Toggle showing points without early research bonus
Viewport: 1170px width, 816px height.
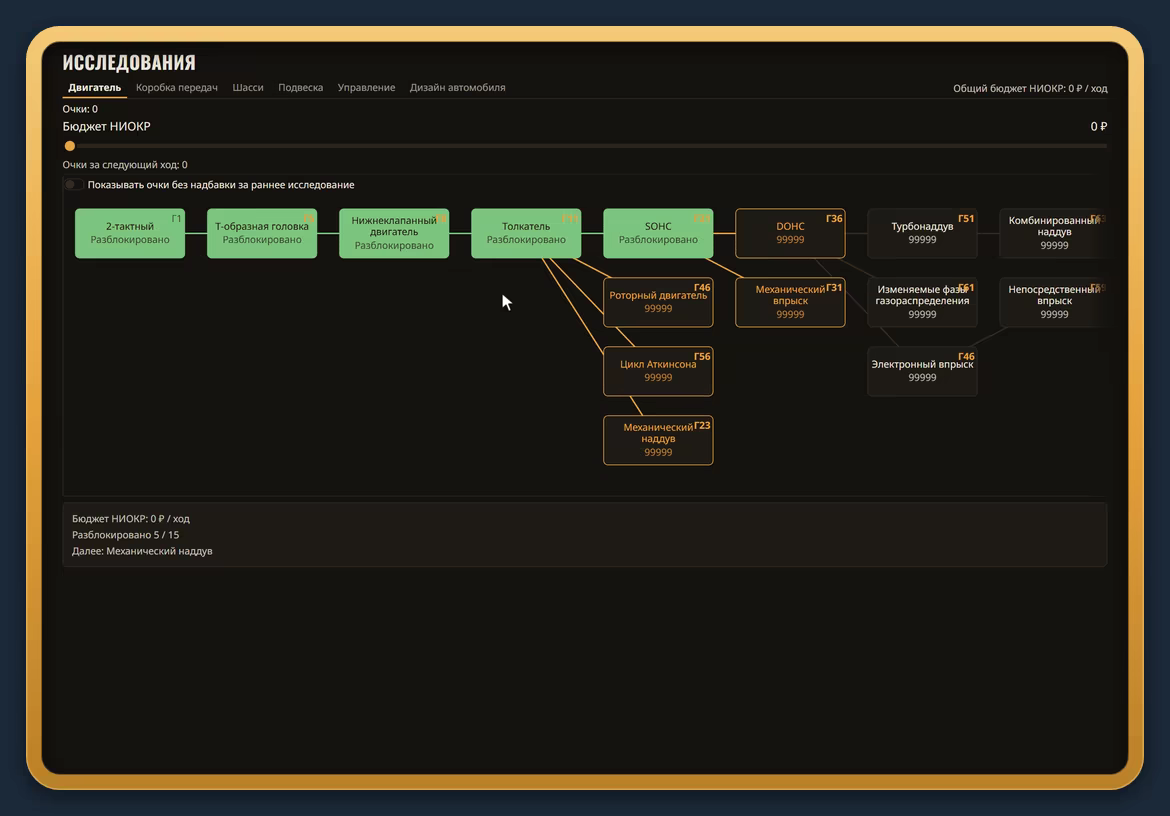(73, 184)
